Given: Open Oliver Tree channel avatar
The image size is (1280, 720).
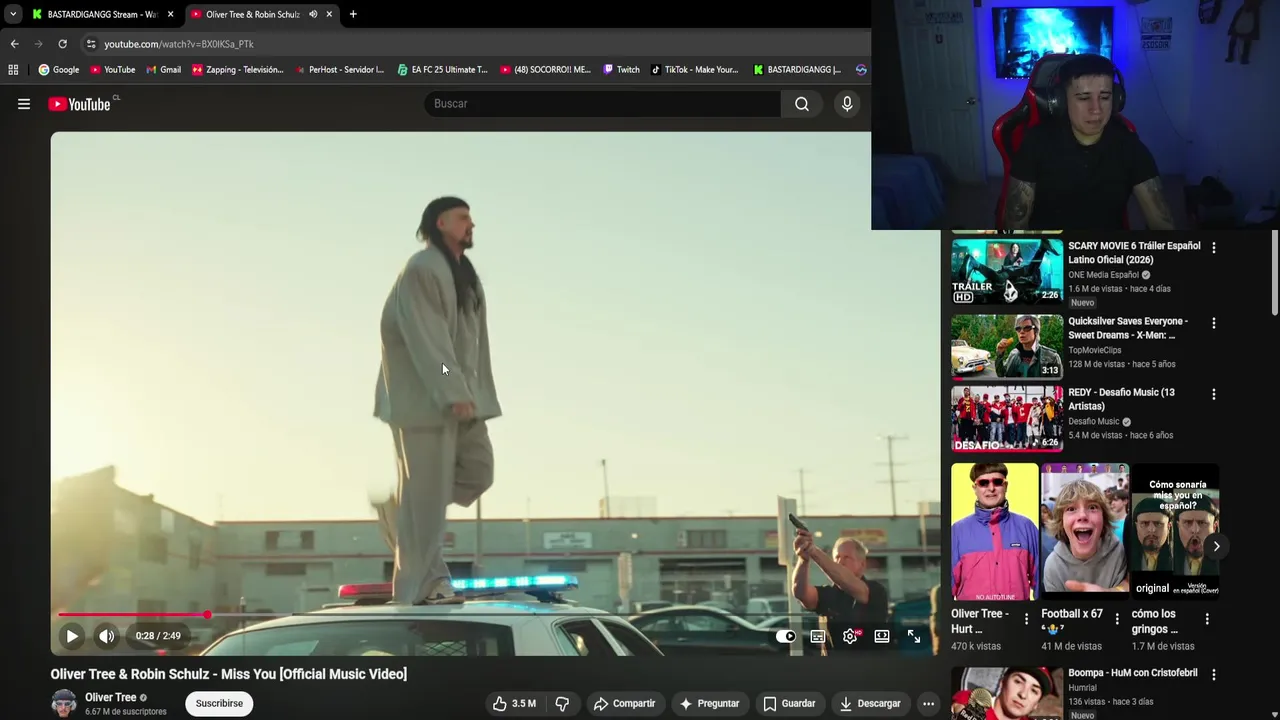Looking at the screenshot, I should (x=64, y=703).
